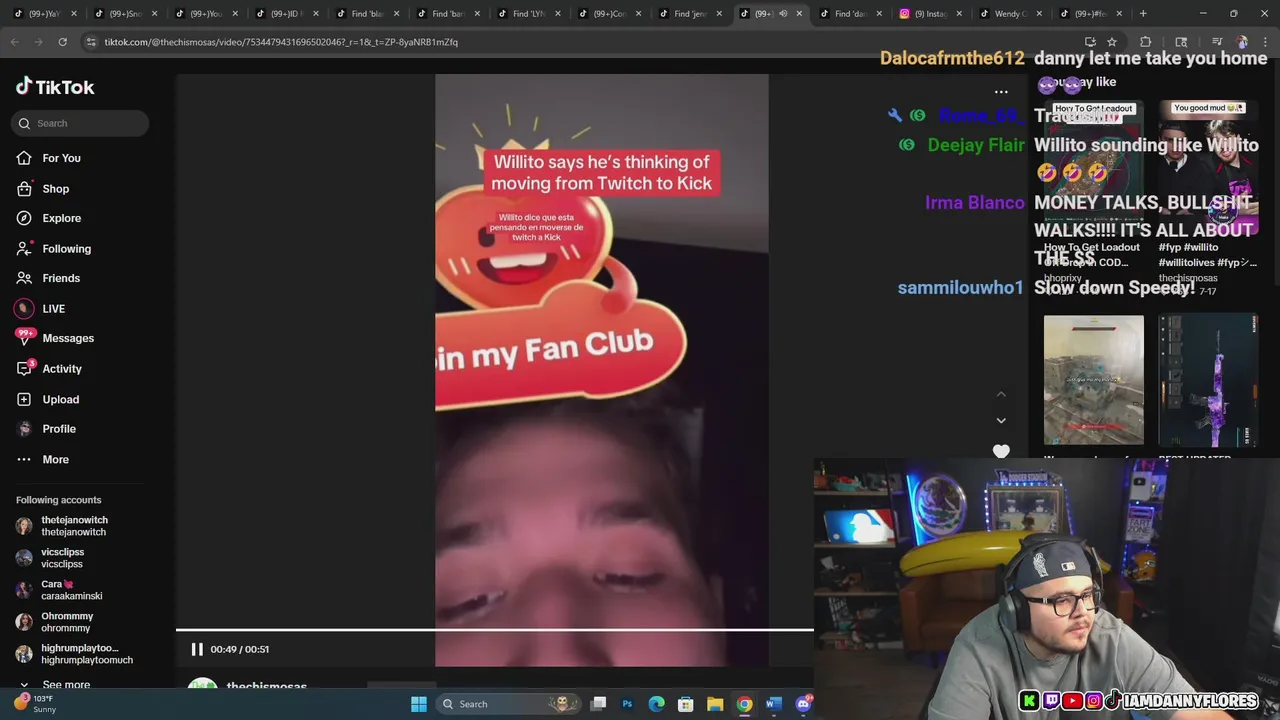The height and width of the screenshot is (720, 1280).
Task: Open thechismosas creator profile name
Action: point(266,687)
